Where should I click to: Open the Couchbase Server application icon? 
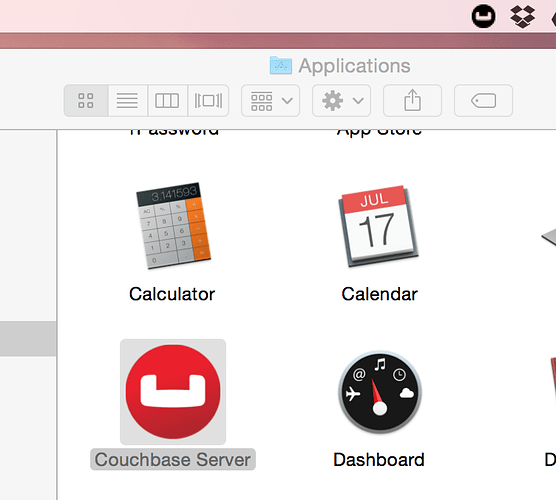(173, 392)
